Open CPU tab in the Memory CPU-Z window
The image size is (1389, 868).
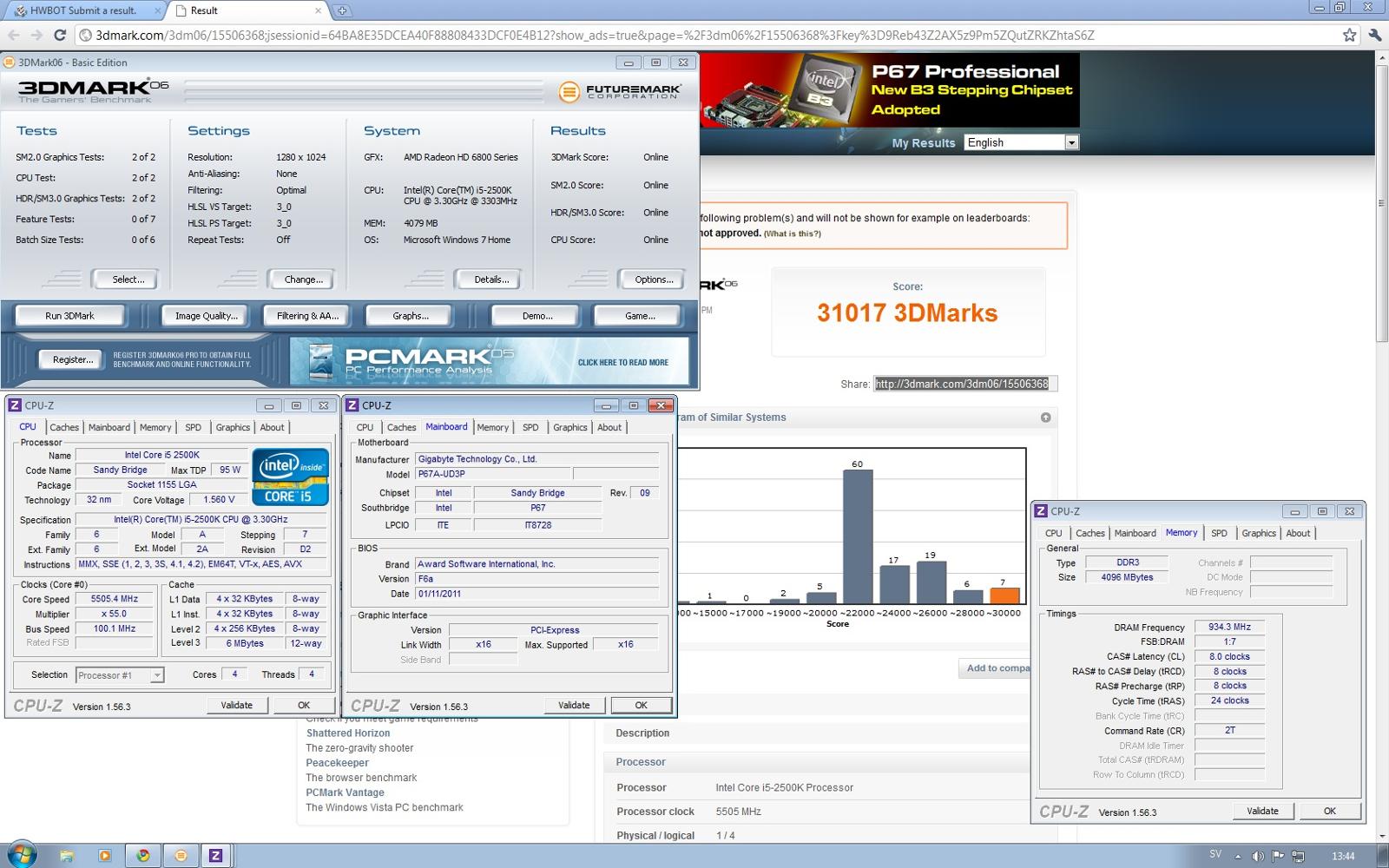pyautogui.click(x=1053, y=533)
